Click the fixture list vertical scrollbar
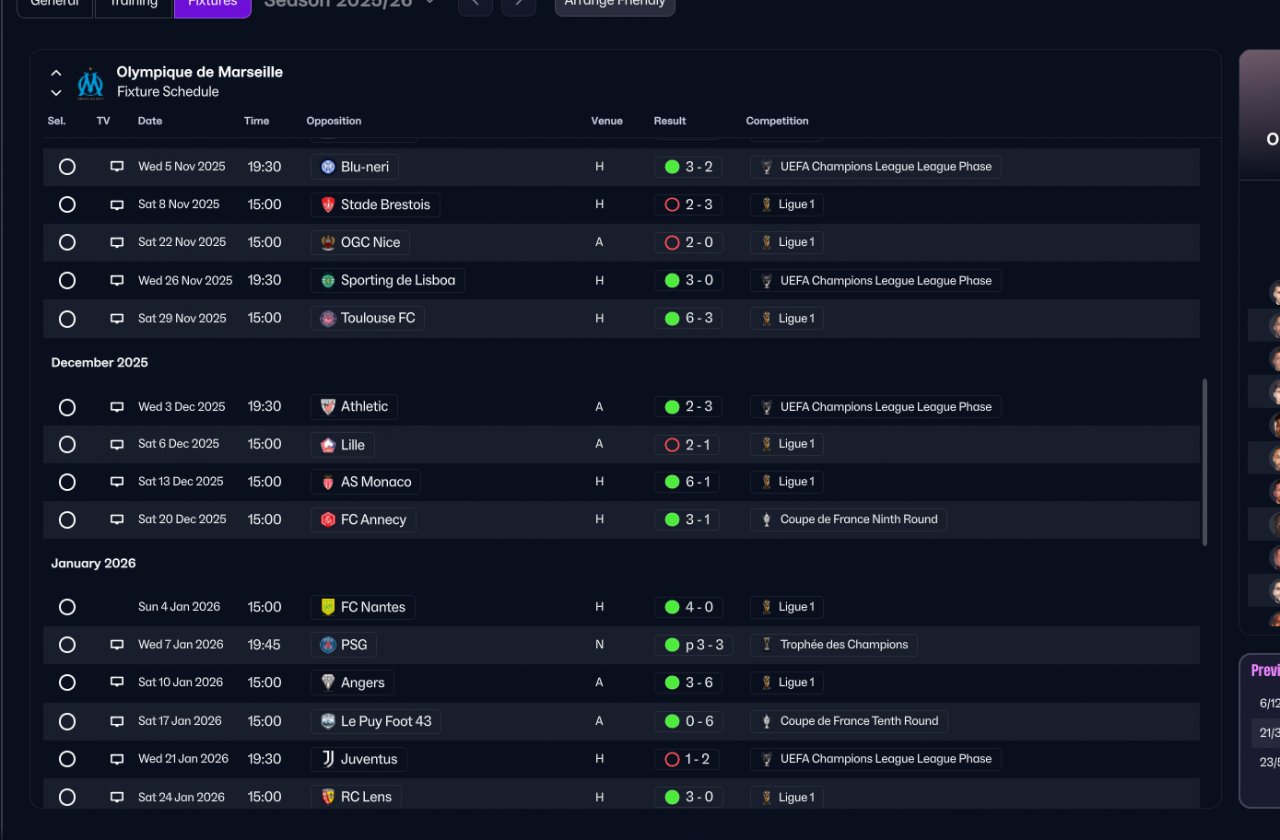This screenshot has height=840, width=1280. point(1205,462)
